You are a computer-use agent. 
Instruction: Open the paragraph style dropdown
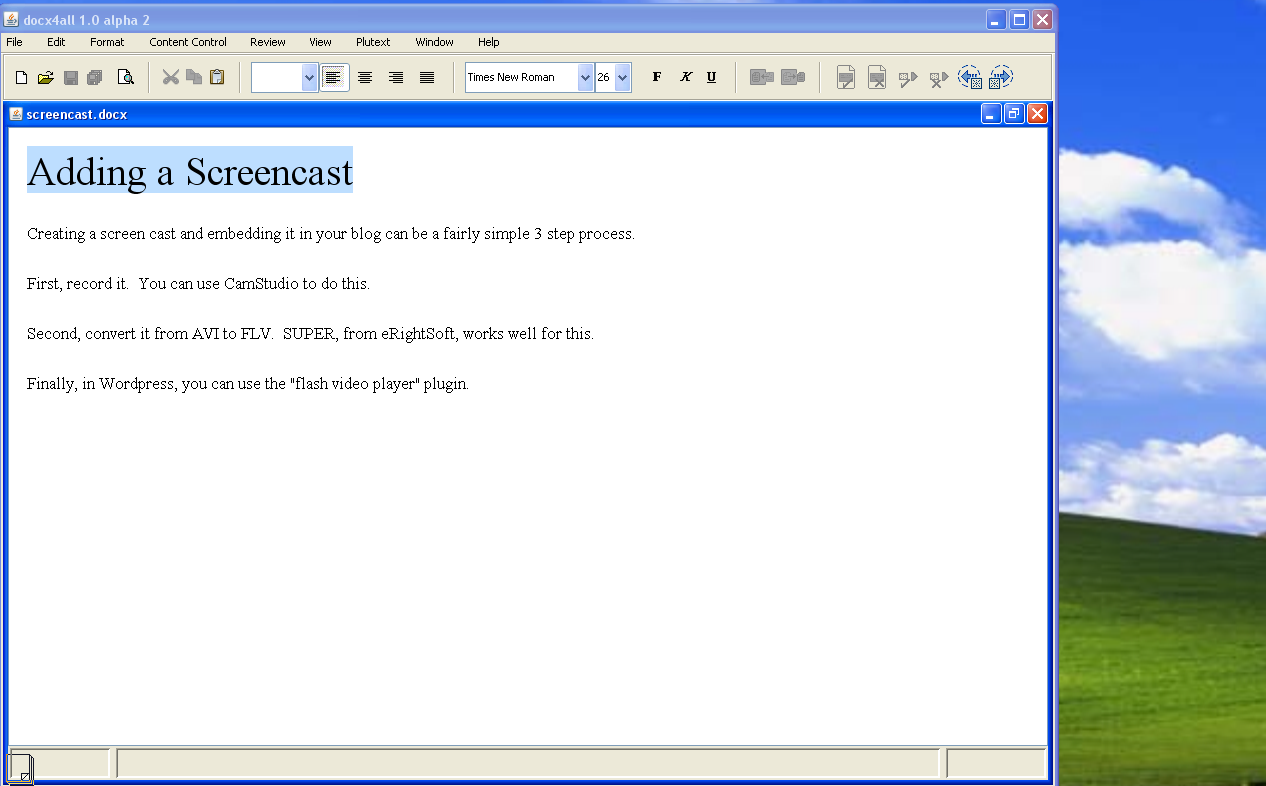tap(309, 77)
